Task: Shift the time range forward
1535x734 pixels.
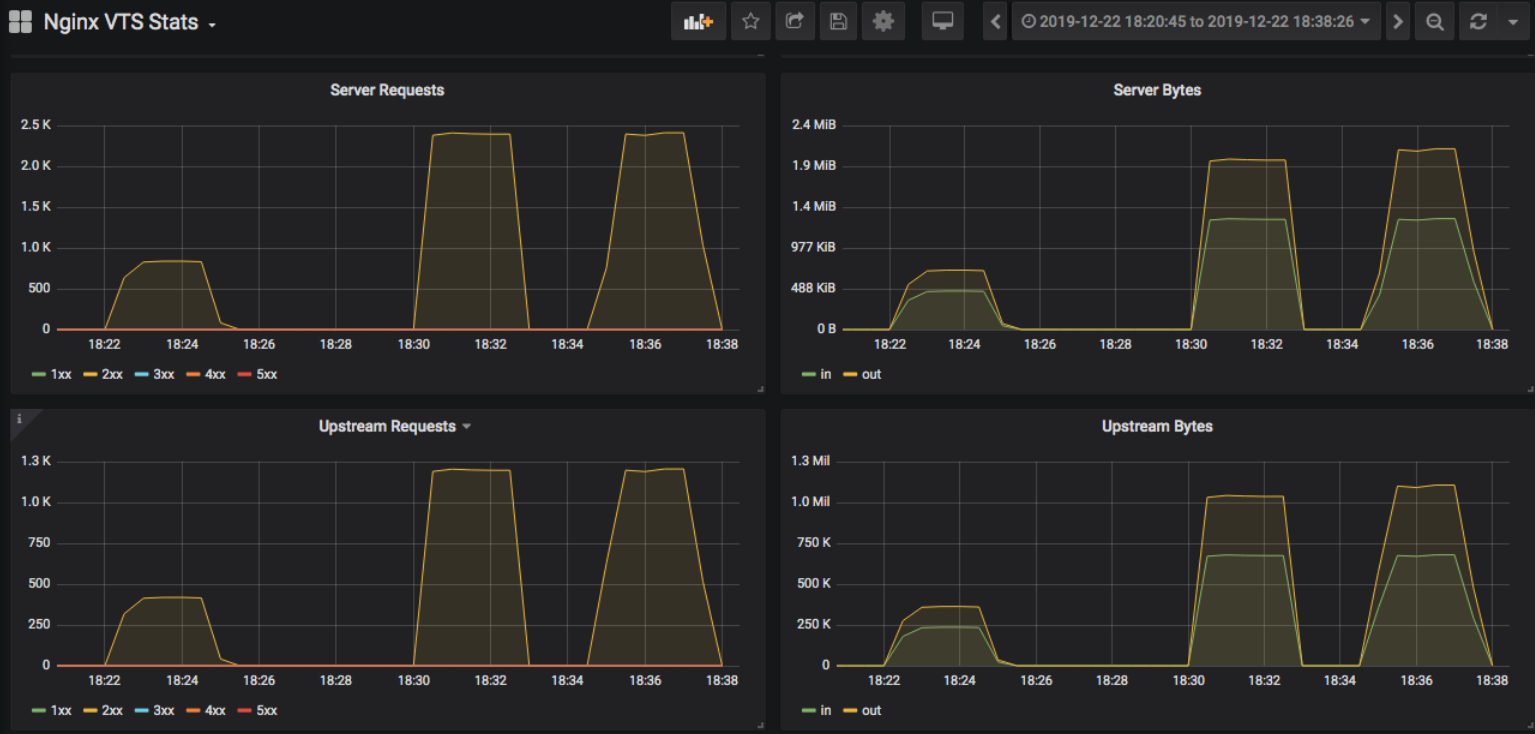Action: 1398,21
